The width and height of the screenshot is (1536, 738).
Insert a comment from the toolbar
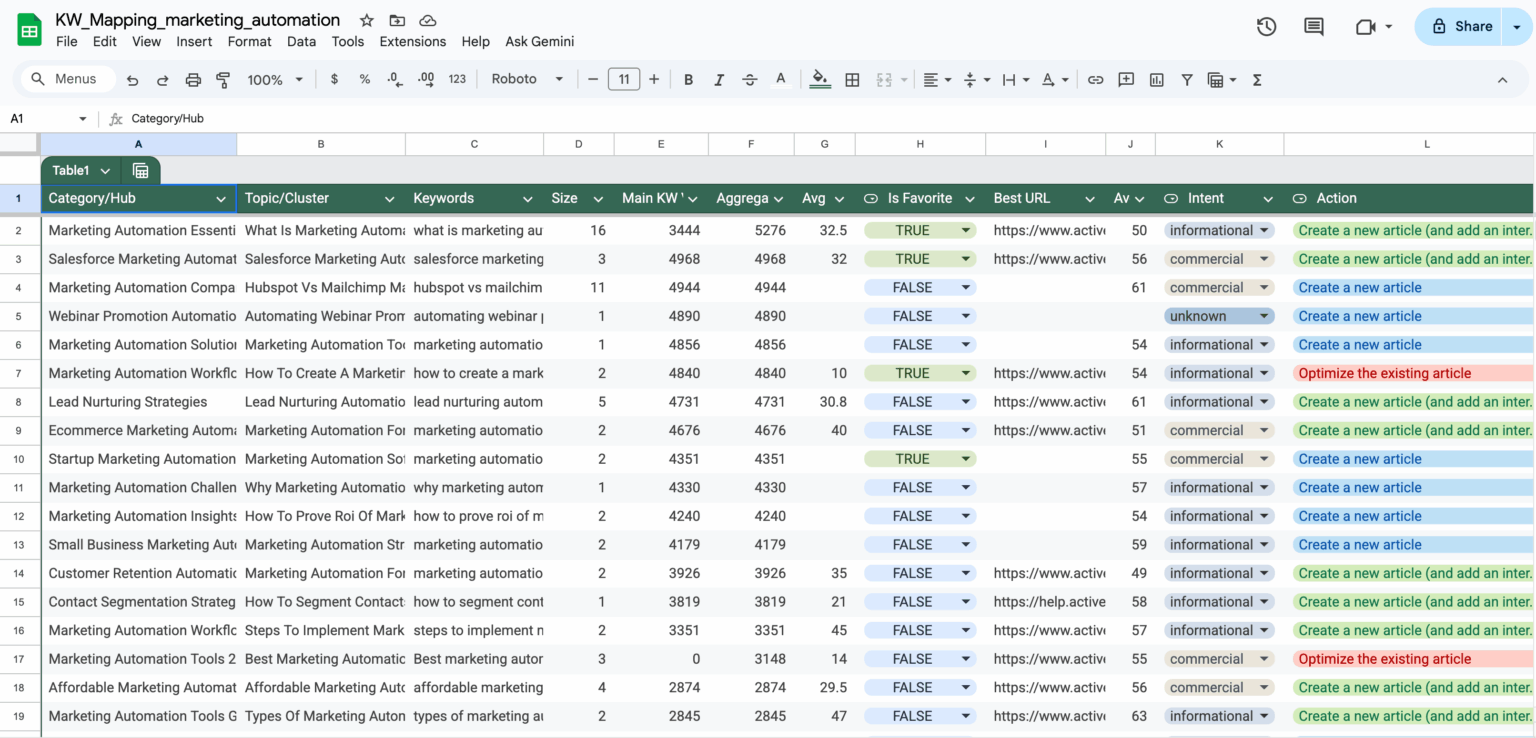click(1126, 79)
